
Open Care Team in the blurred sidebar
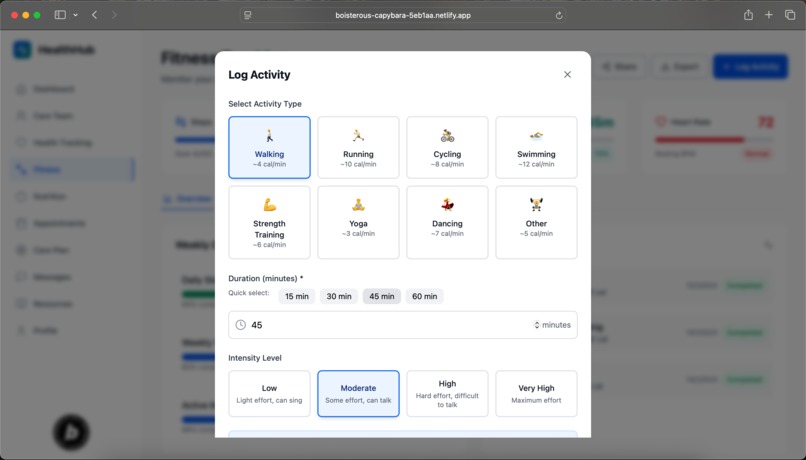pos(72,116)
